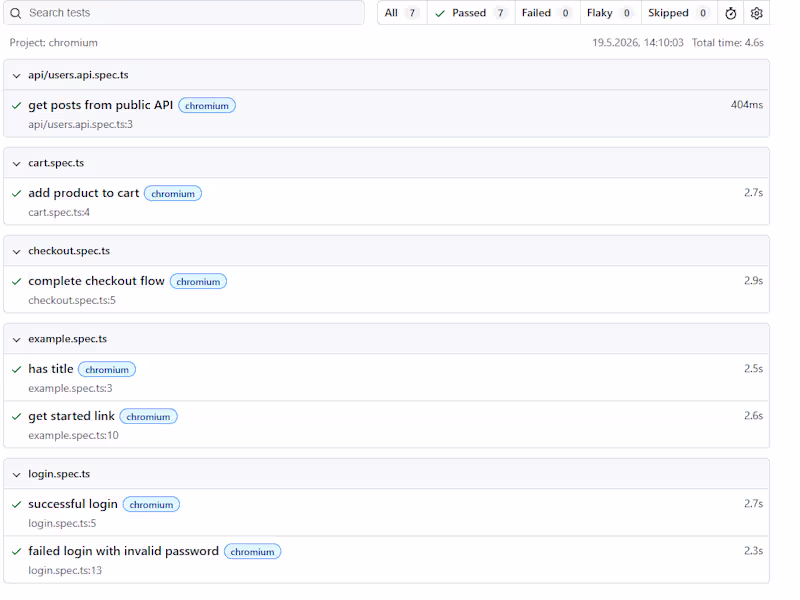Click example.spec.ts:3 location text
Screen dimensions: 800x600
(x=70, y=389)
